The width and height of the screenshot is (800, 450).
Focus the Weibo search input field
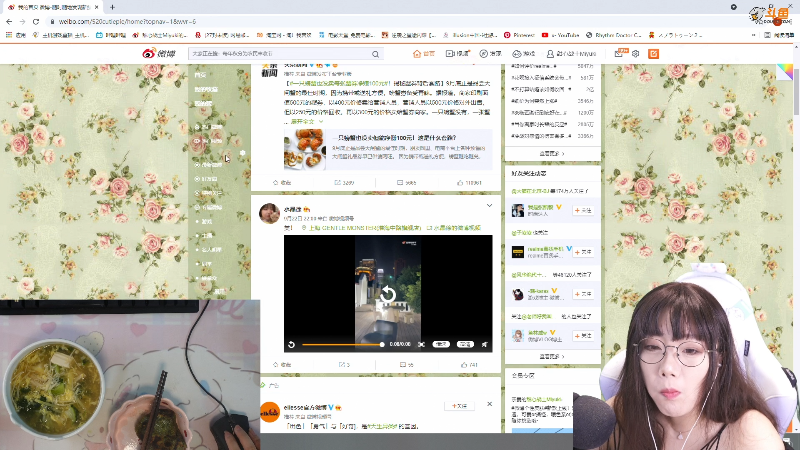[x=280, y=54]
